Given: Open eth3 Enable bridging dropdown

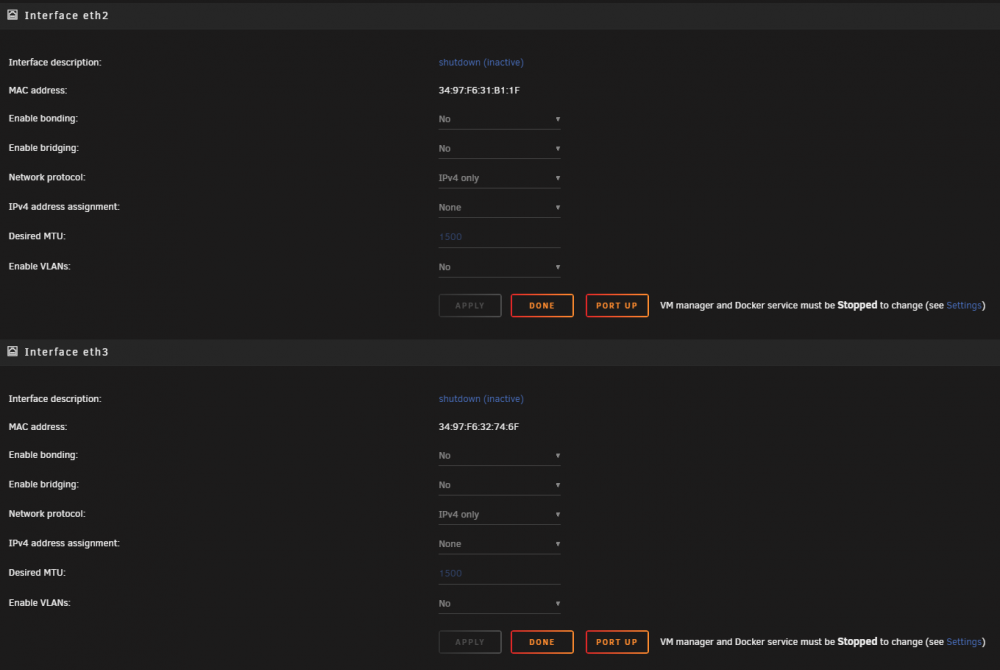Looking at the screenshot, I should [499, 485].
